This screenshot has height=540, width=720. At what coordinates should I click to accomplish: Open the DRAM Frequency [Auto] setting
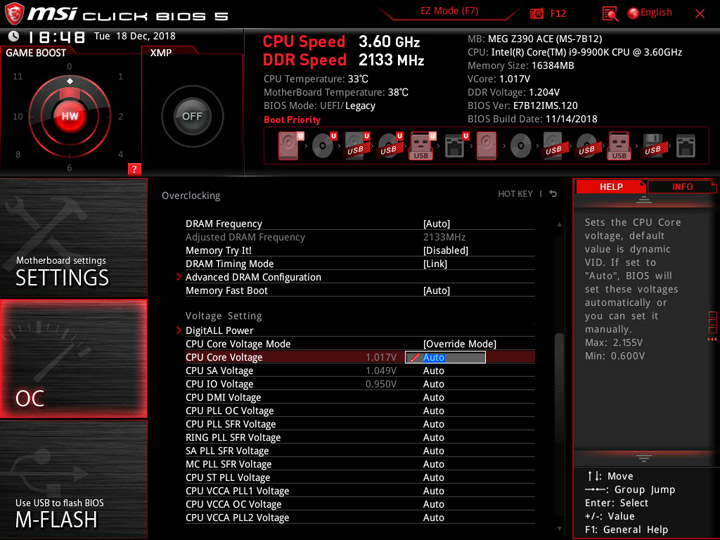click(x=436, y=224)
